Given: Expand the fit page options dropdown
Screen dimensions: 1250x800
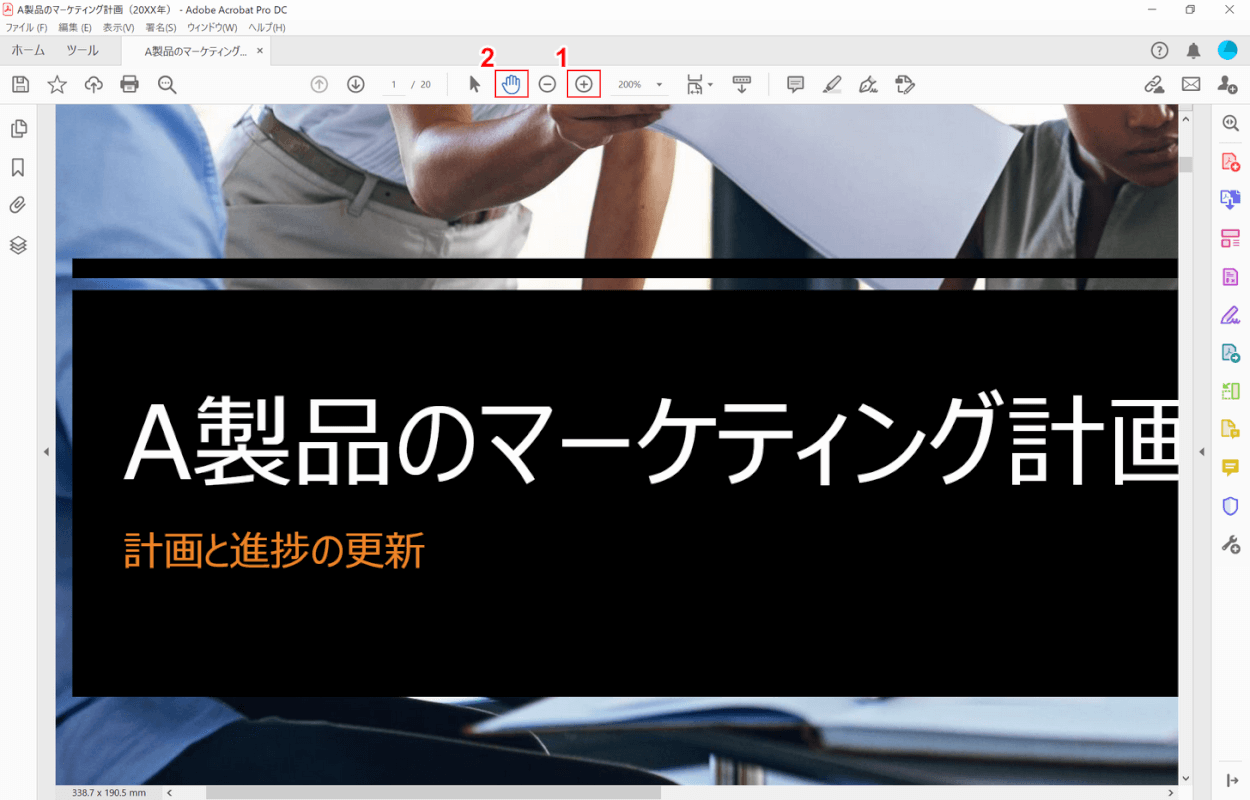Looking at the screenshot, I should (x=700, y=85).
